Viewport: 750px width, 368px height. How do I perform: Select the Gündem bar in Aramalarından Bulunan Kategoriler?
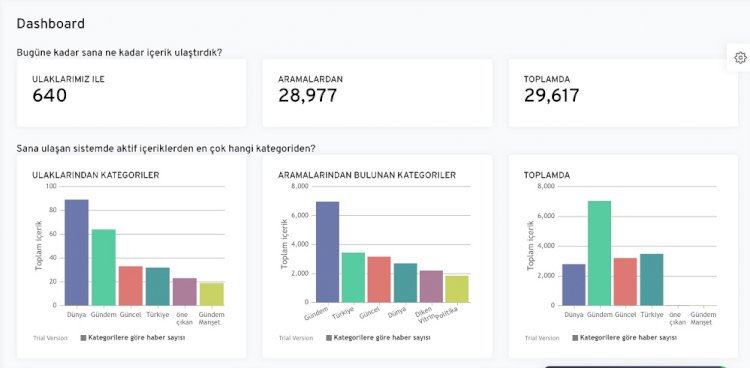tap(328, 252)
